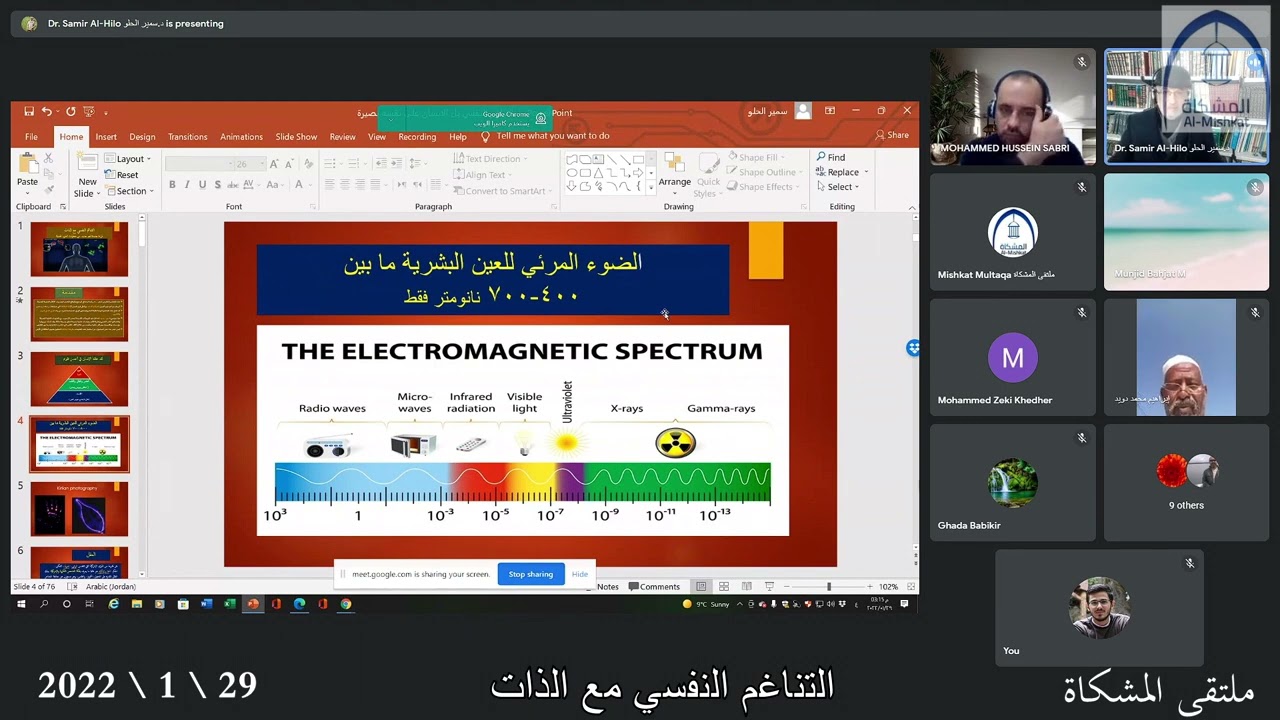Apply Italic formatting

187,185
